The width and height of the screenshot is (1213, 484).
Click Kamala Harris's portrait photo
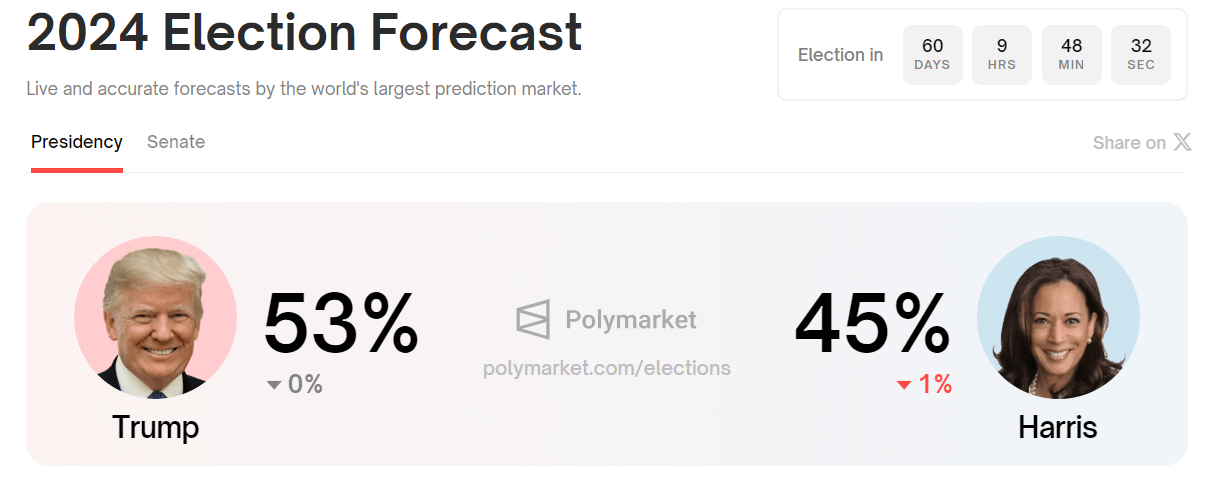coord(1058,319)
